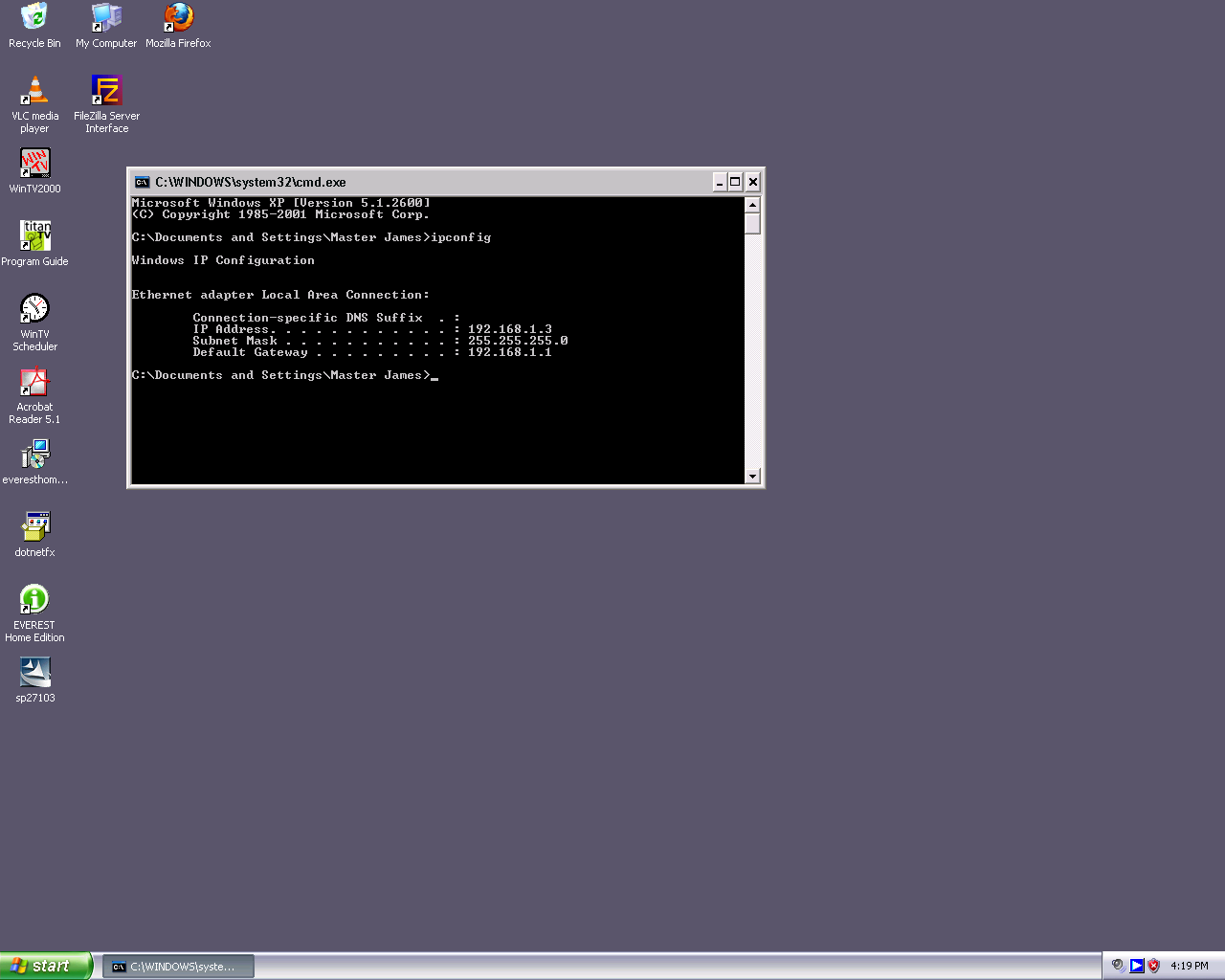Select the everesthome installer icon
The height and width of the screenshot is (980, 1225).
coord(34,455)
